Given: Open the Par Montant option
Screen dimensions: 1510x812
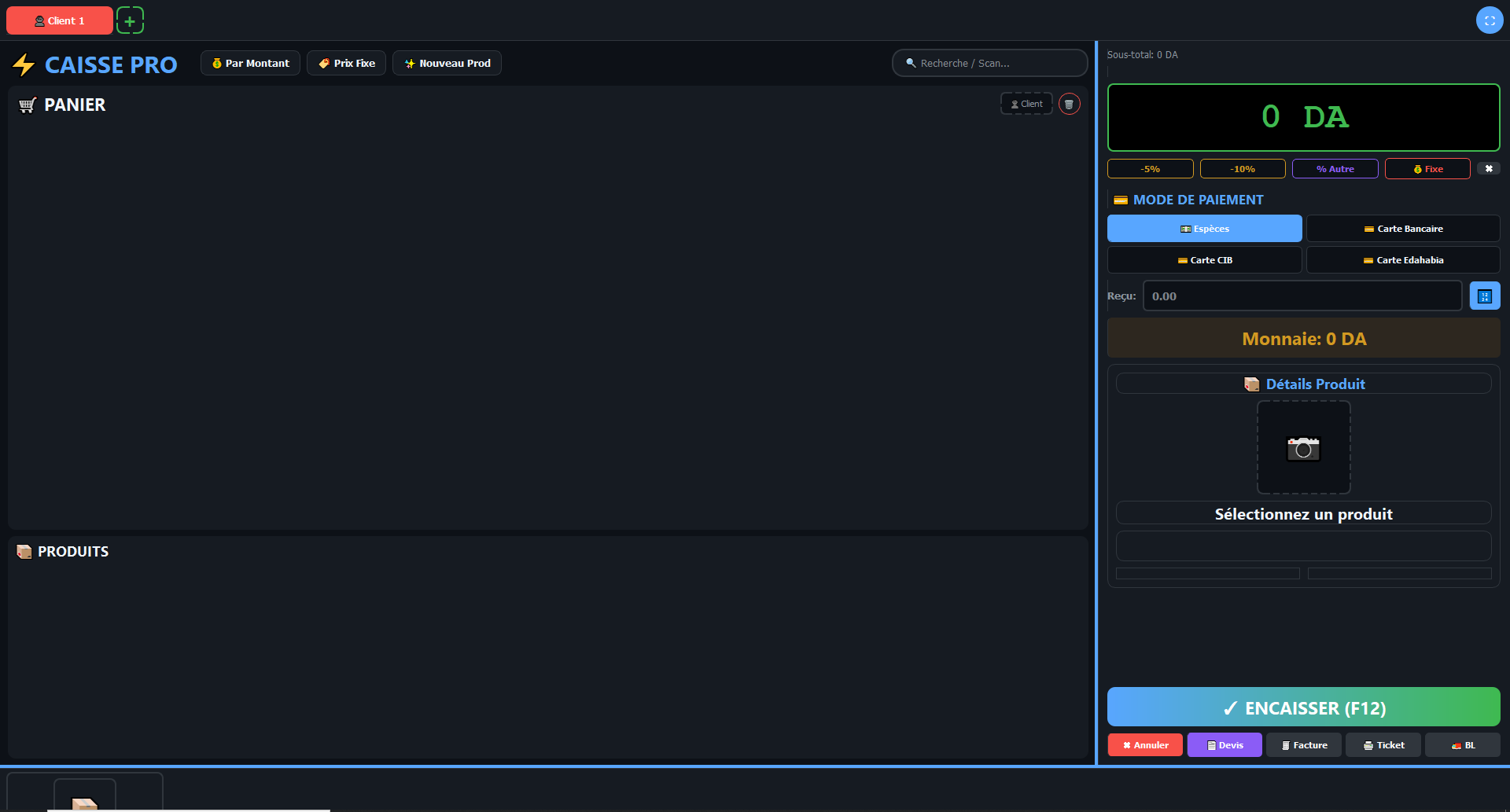Looking at the screenshot, I should tap(250, 63).
